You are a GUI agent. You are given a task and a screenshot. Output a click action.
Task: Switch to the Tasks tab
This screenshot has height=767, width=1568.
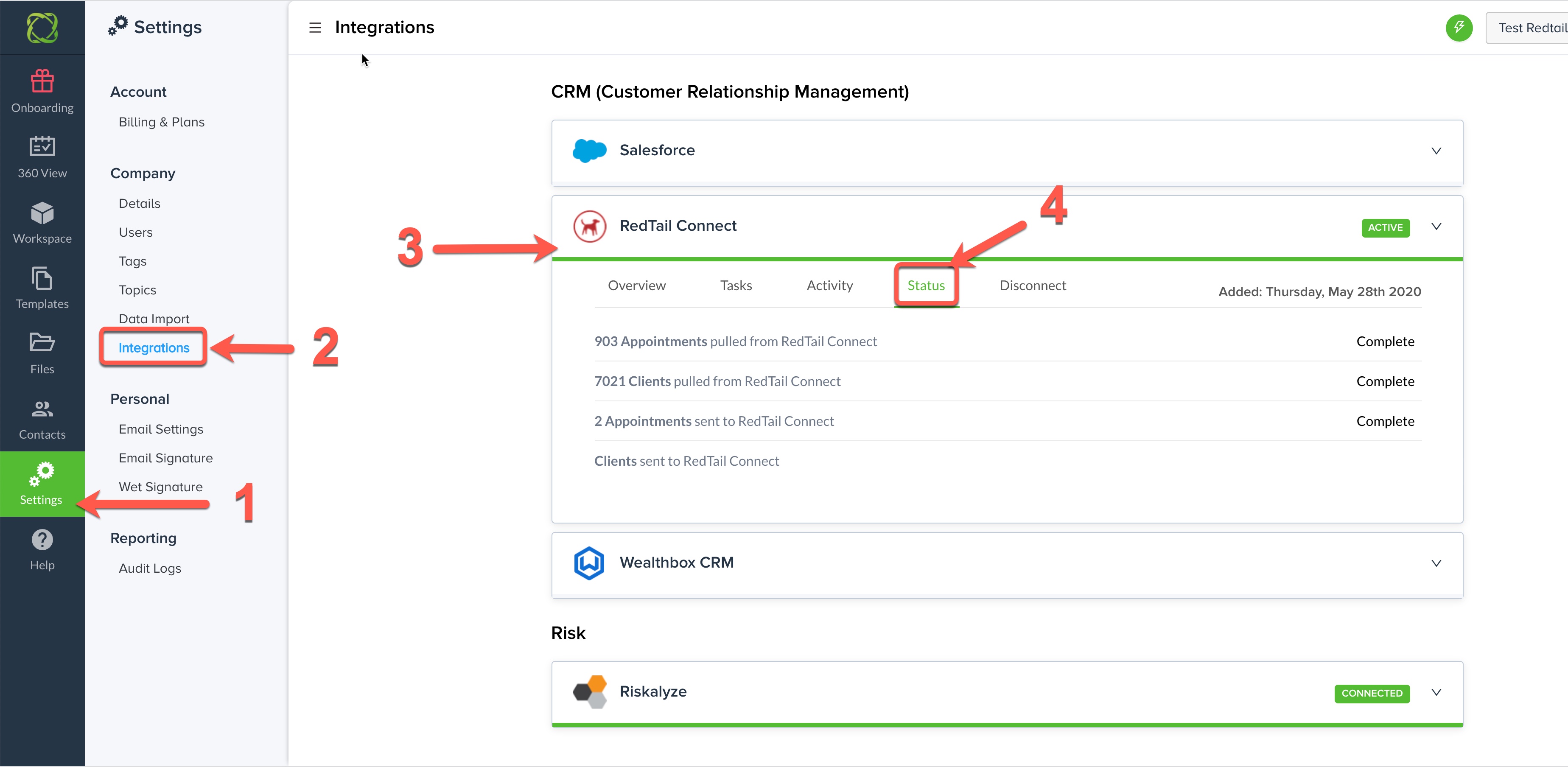[735, 286]
